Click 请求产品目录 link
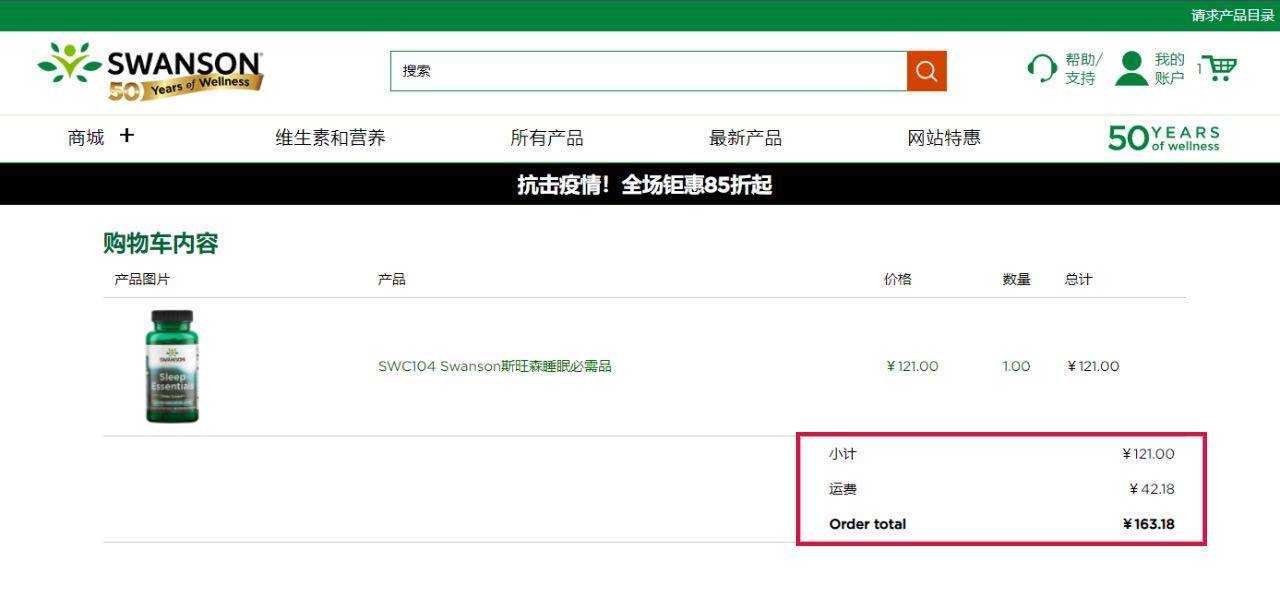 1233,15
